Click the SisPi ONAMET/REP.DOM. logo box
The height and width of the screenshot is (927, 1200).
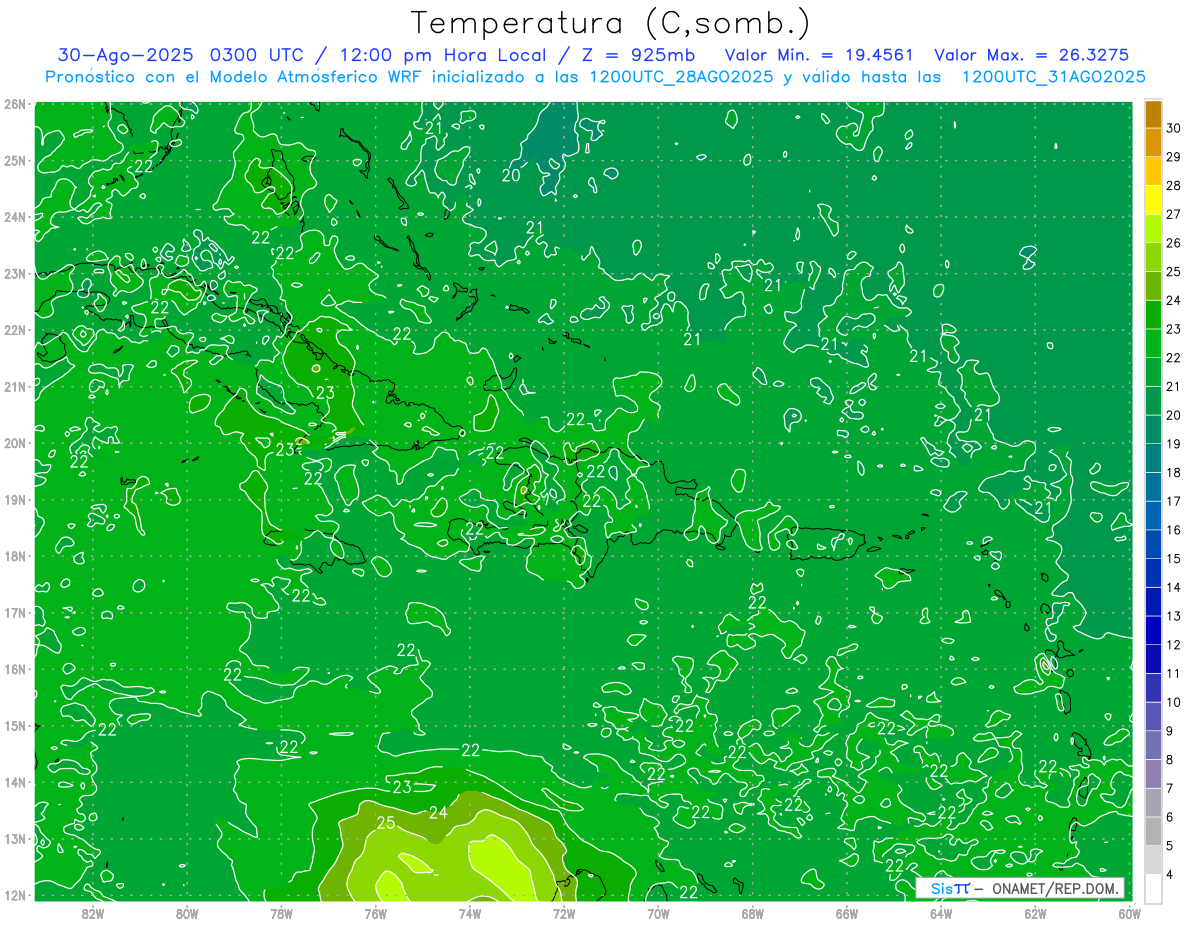pos(1020,888)
